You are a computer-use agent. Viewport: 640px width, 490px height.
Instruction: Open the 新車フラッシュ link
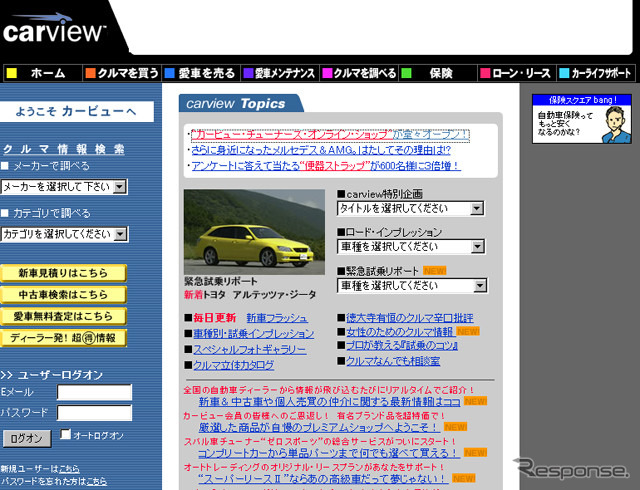(277, 318)
